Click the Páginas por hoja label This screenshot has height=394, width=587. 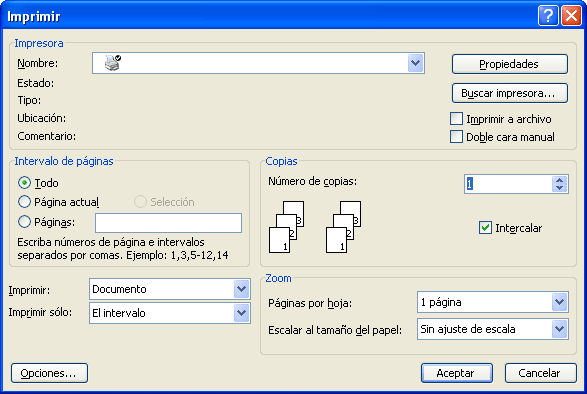click(310, 303)
